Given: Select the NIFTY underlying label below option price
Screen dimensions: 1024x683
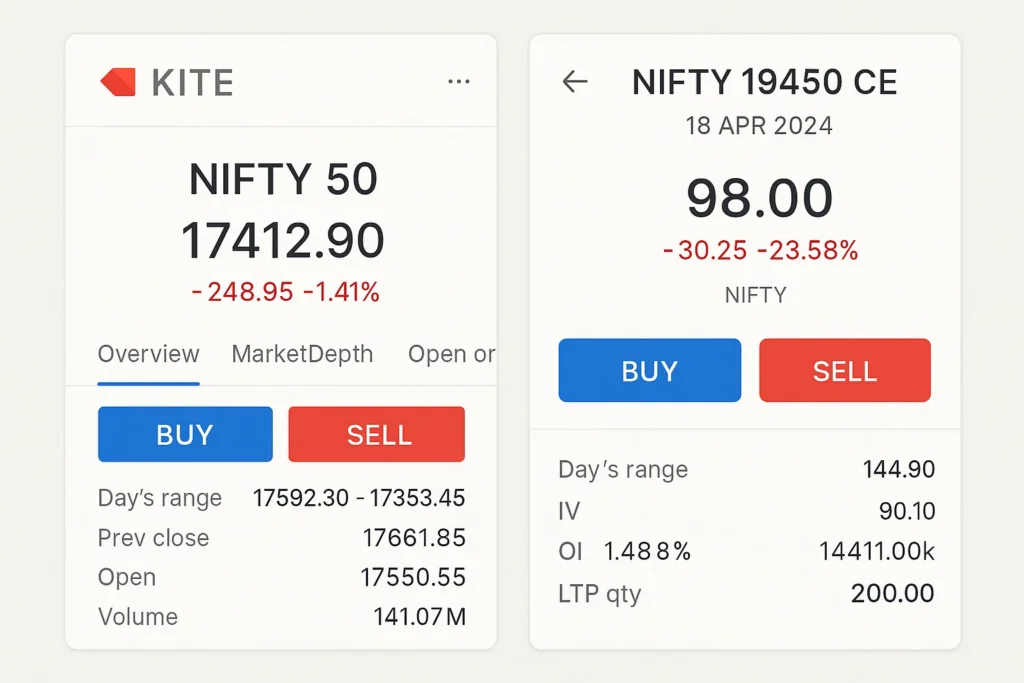Looking at the screenshot, I should [756, 294].
